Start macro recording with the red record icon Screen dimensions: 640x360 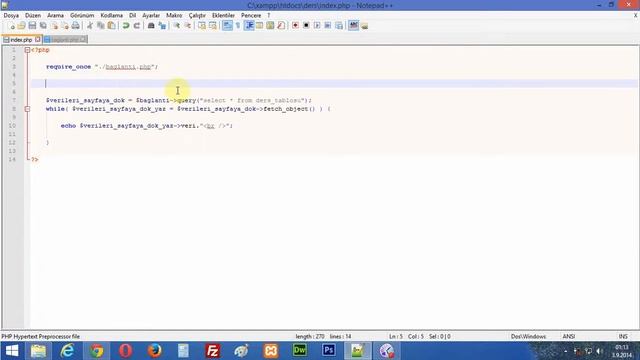[x=295, y=26]
